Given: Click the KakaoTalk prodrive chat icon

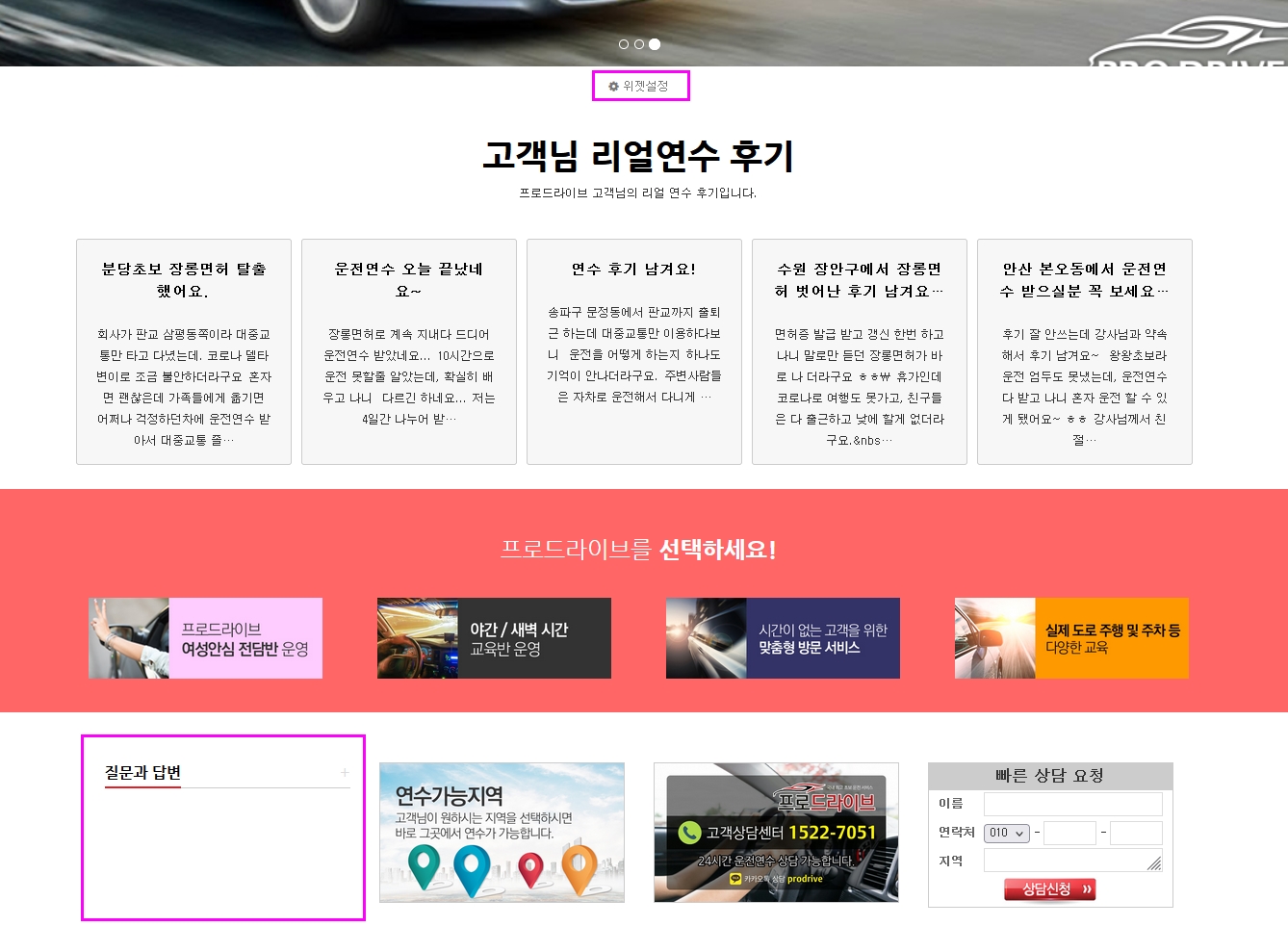Looking at the screenshot, I should coord(736,879).
